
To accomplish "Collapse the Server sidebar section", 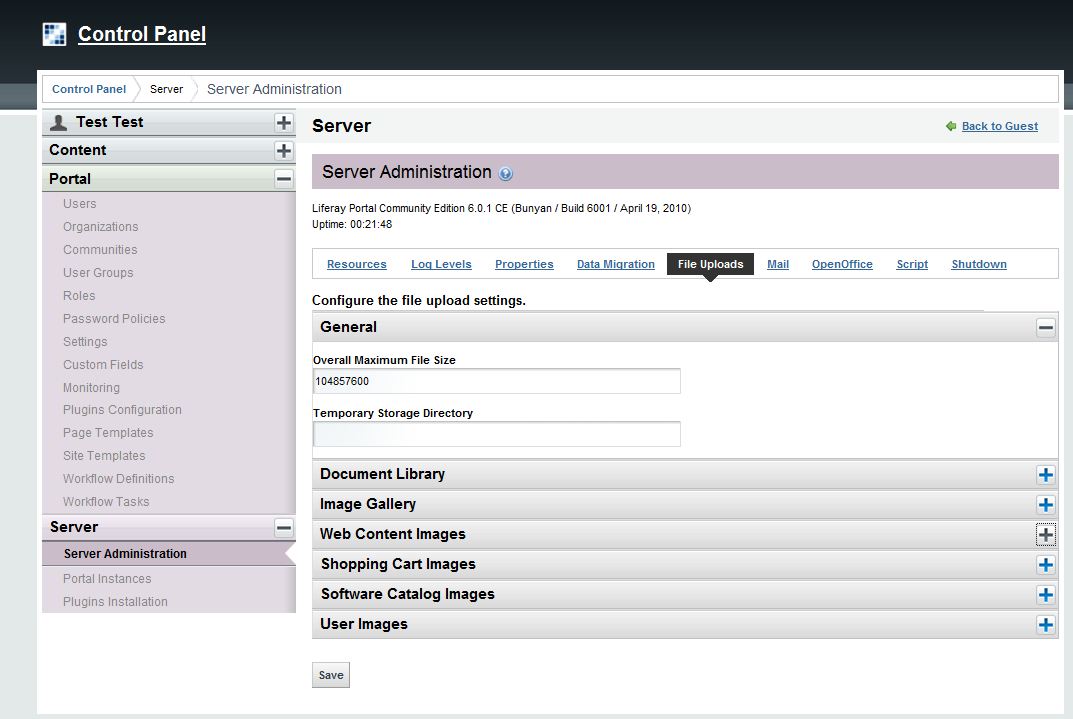I will pyautogui.click(x=284, y=527).
